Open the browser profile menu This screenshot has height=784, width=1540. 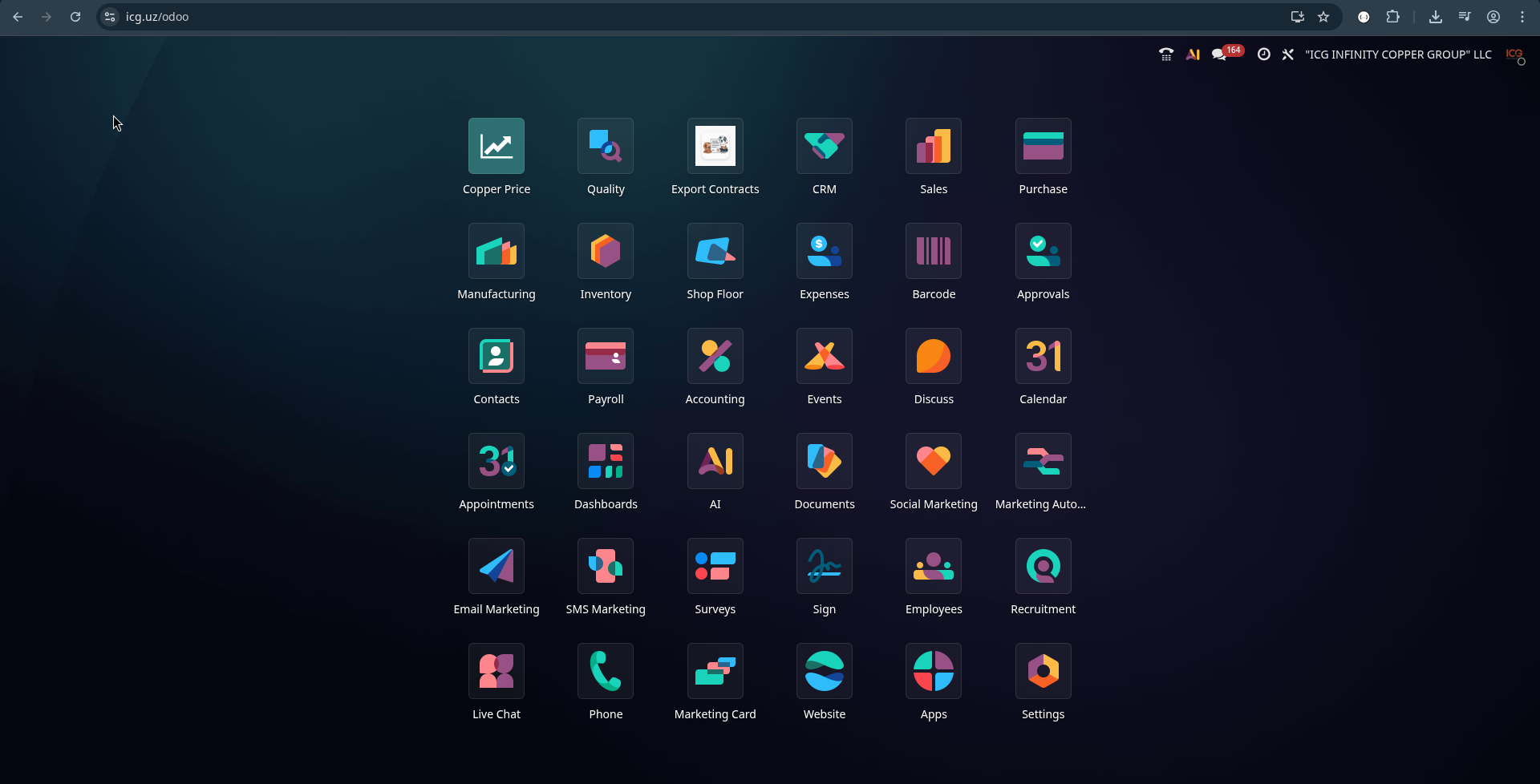[1493, 17]
